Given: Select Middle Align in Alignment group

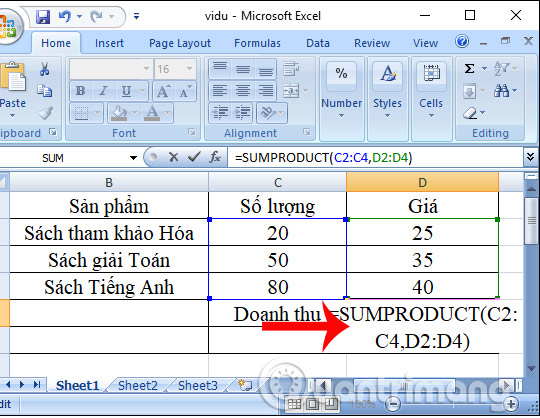Looking at the screenshot, I should point(243,69).
